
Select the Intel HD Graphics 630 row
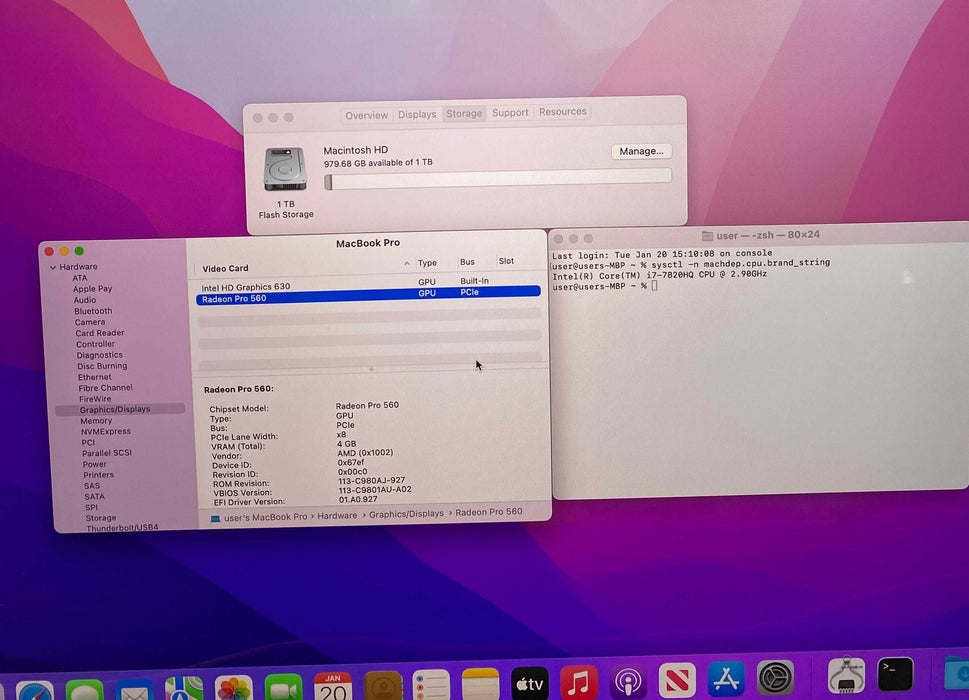pyautogui.click(x=368, y=285)
